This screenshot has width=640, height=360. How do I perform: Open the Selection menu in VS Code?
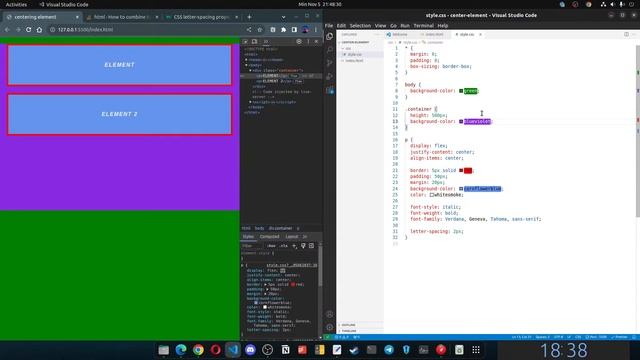(x=360, y=26)
